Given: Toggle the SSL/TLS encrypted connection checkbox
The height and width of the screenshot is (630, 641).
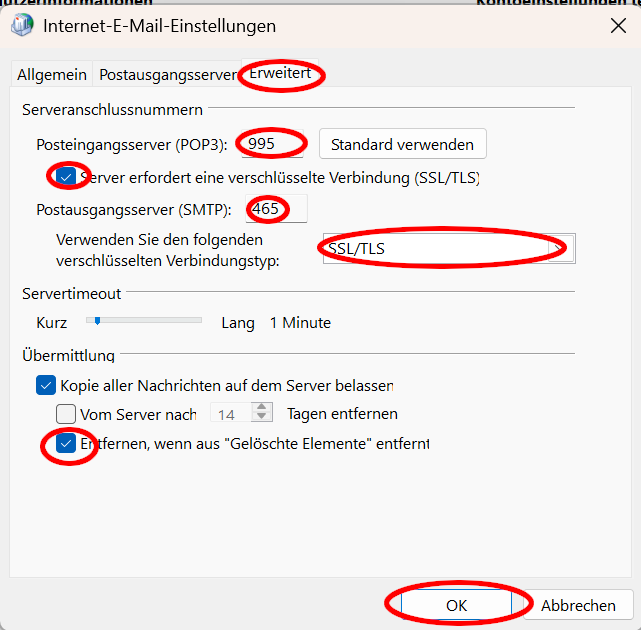Looking at the screenshot, I should coord(67,178).
